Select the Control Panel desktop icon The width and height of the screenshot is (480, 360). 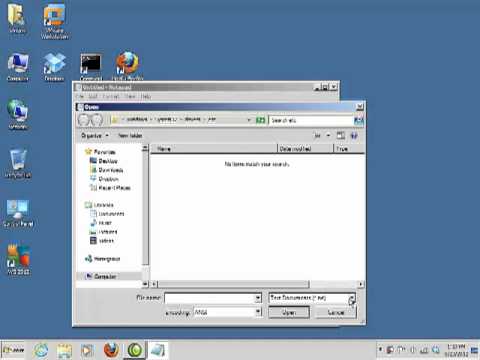point(18,213)
